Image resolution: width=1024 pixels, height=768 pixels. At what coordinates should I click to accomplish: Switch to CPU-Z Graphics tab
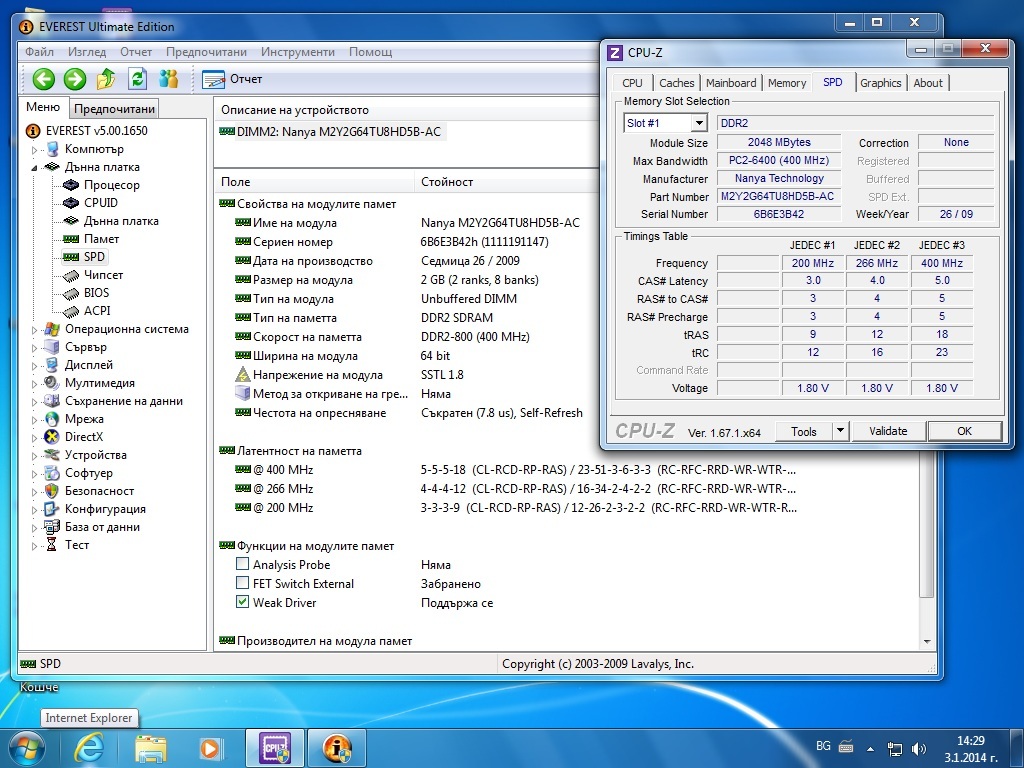880,83
